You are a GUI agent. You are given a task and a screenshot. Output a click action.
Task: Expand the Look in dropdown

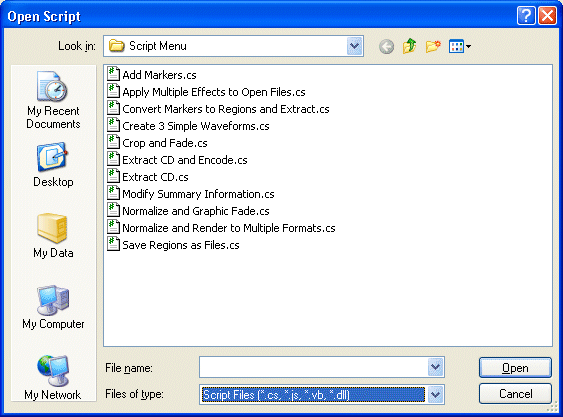[354, 46]
